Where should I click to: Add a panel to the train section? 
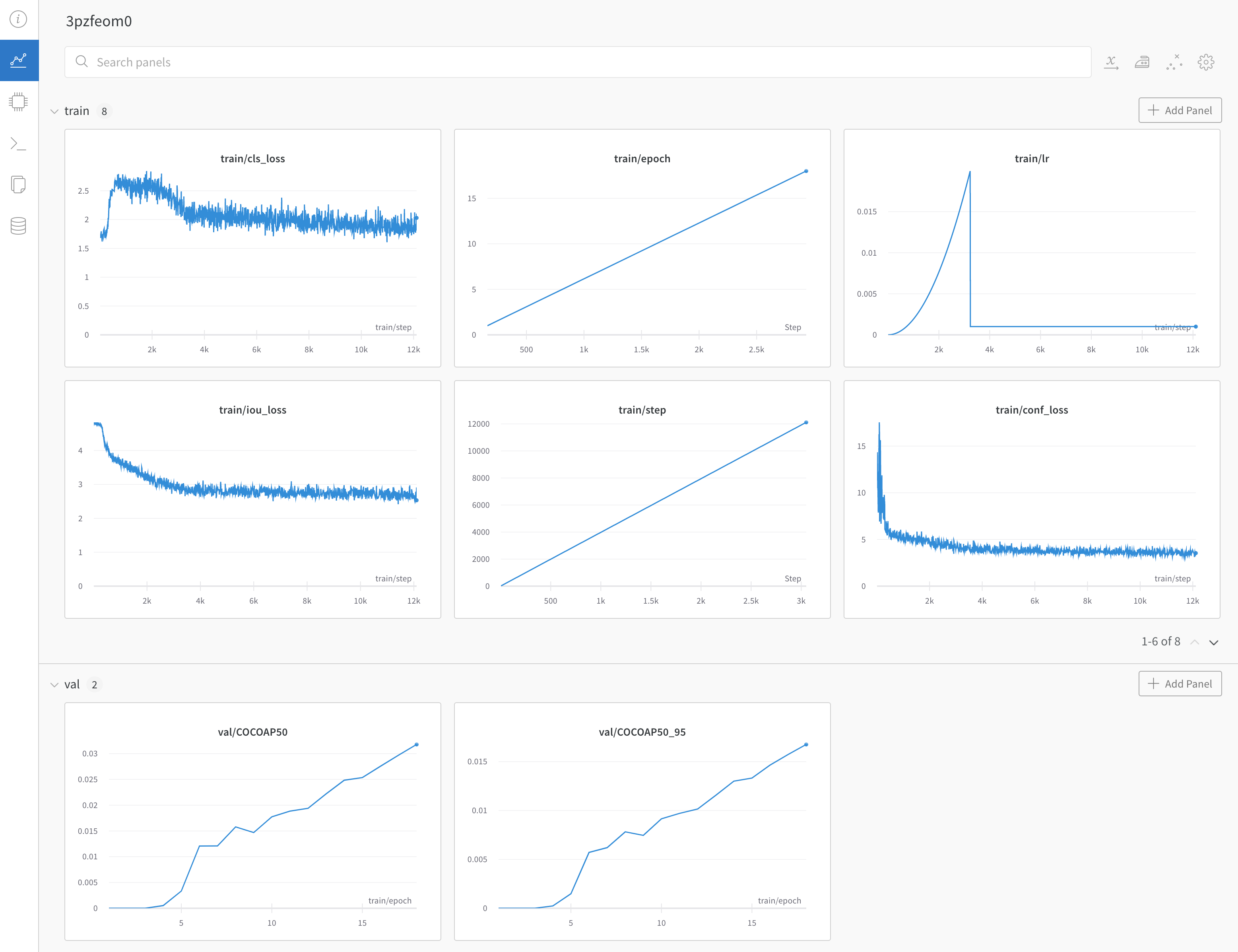1180,110
